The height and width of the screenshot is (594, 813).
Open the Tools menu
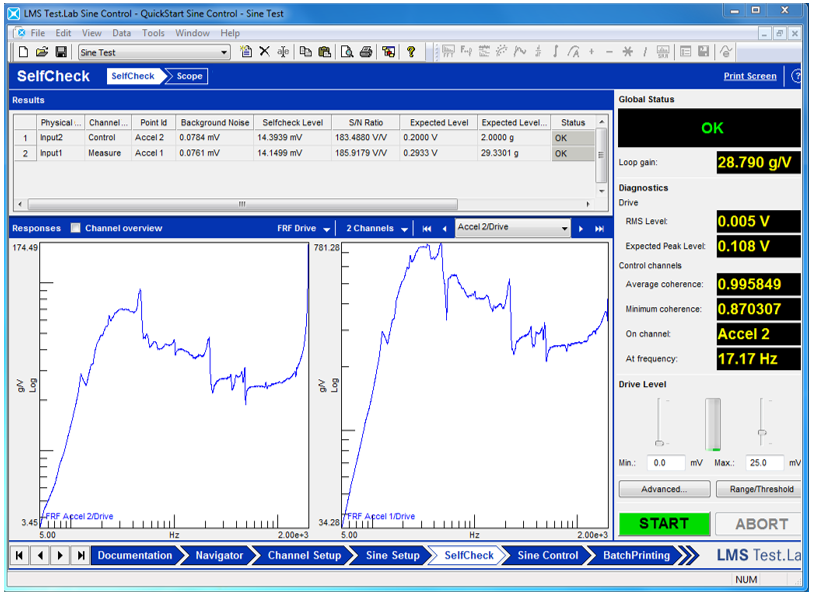pos(153,33)
